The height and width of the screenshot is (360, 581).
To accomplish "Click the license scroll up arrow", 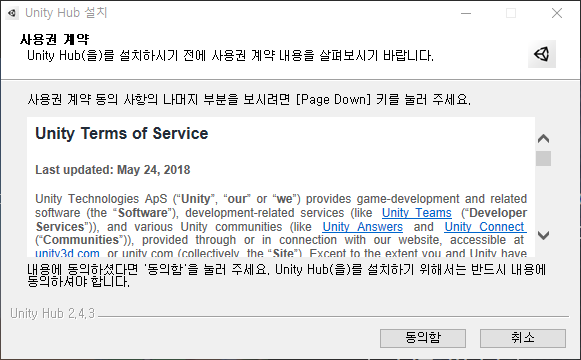I will (543, 139).
